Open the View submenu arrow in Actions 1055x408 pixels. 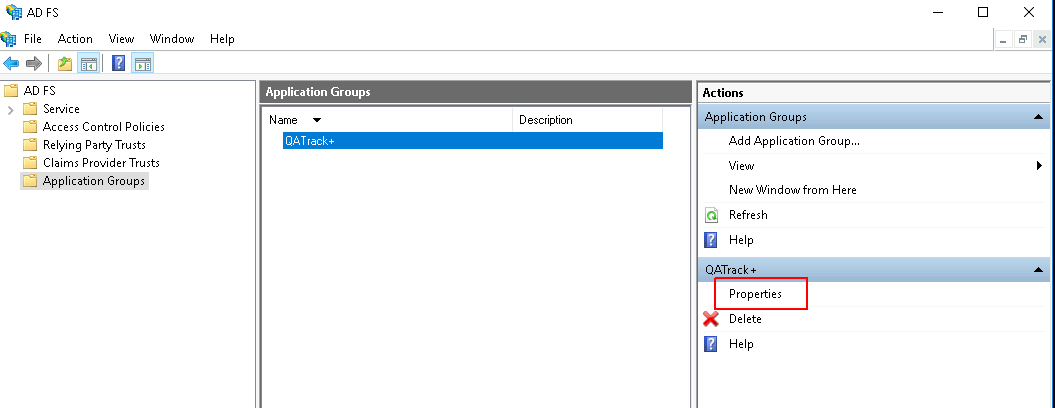[x=1040, y=166]
